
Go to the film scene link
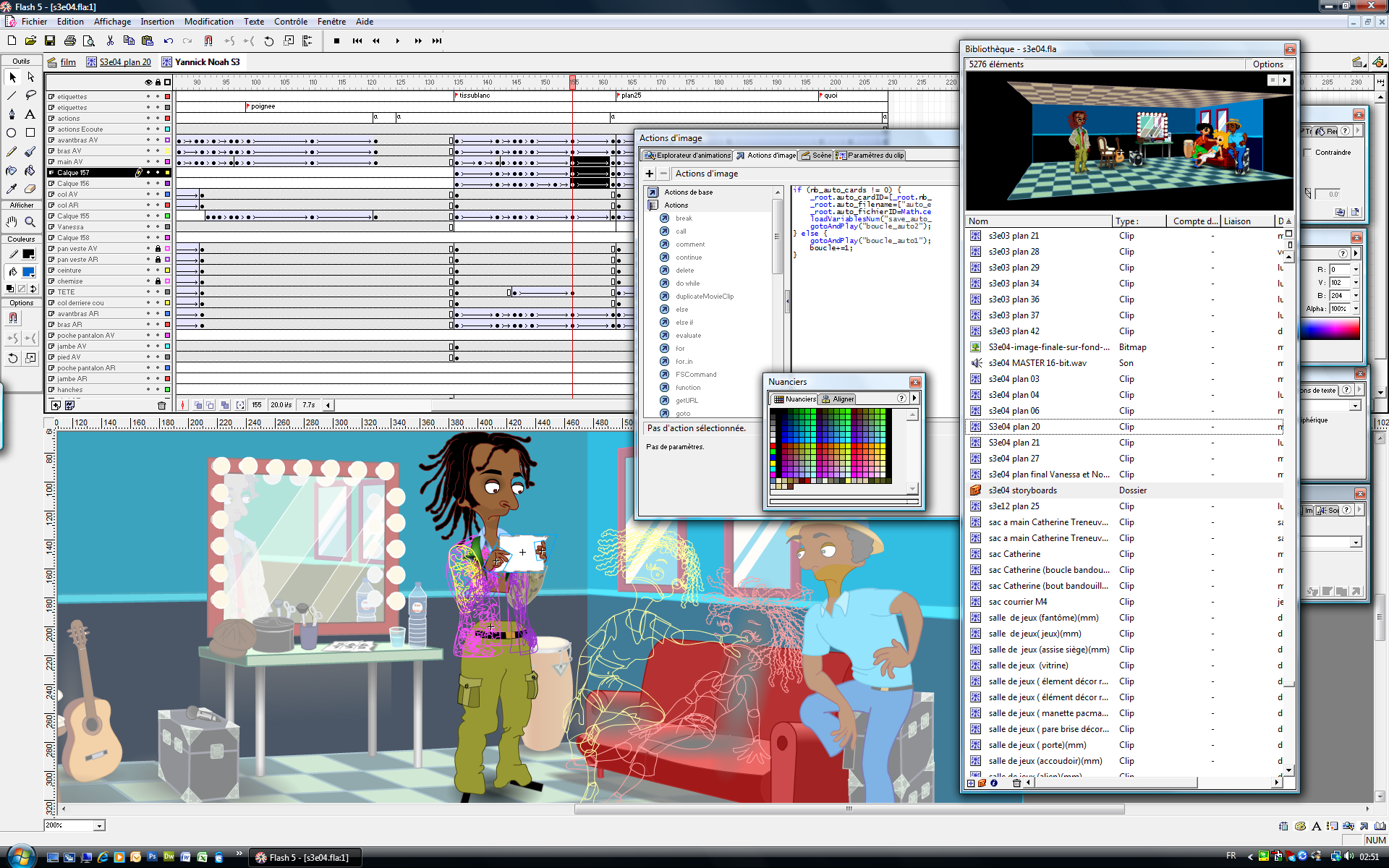(68, 62)
